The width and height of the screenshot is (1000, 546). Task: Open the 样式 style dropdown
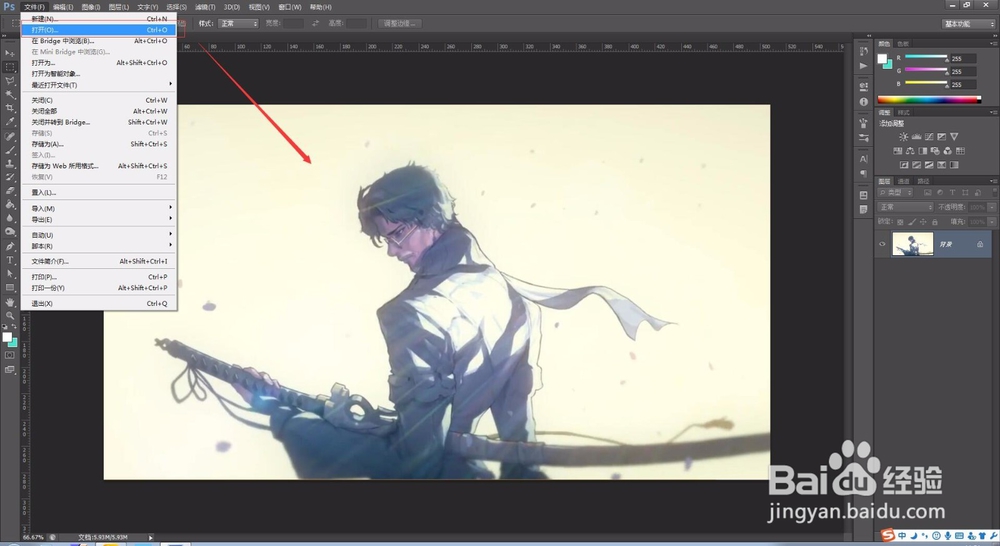tap(238, 24)
